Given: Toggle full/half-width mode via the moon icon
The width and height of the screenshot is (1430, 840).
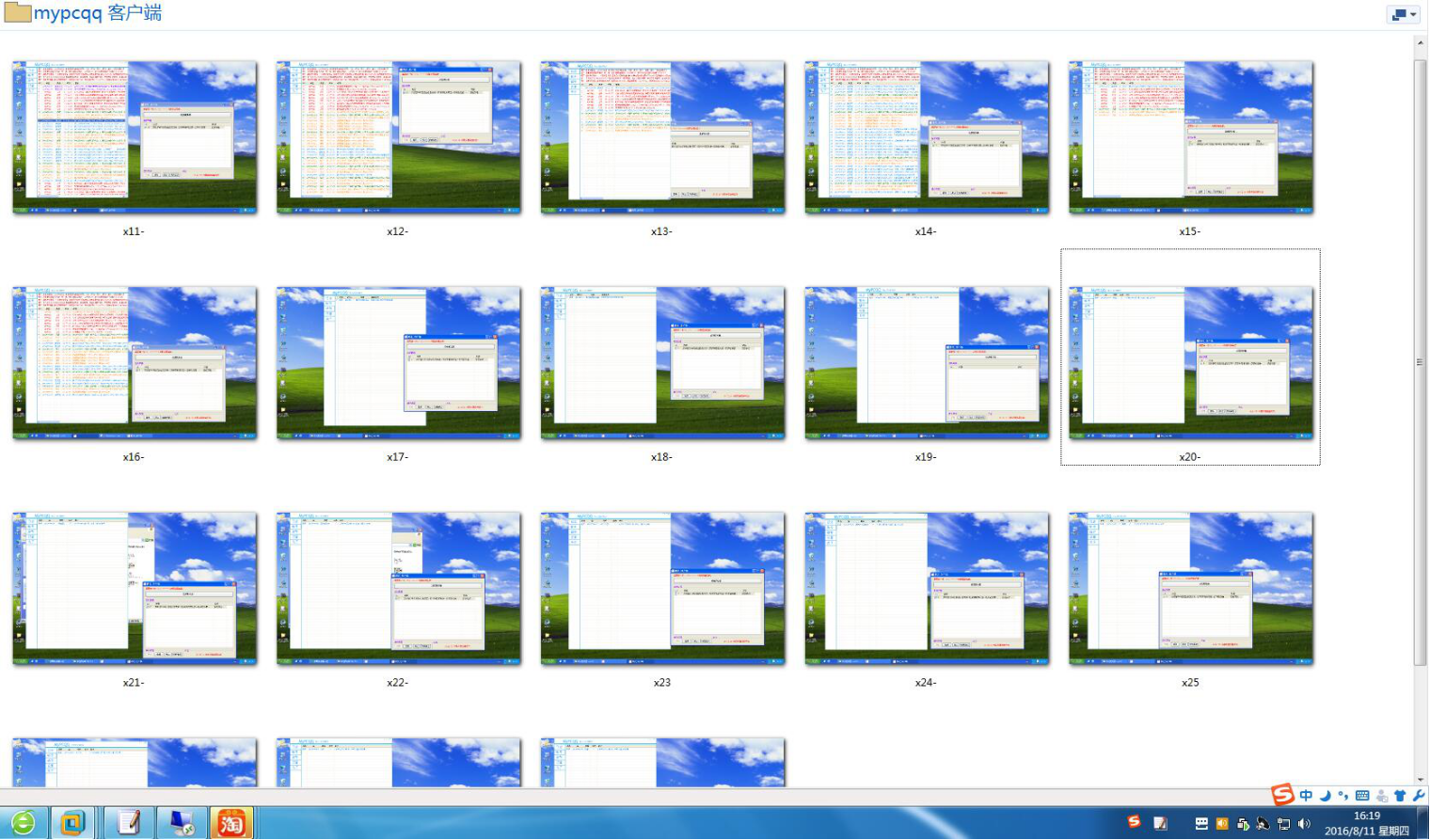Looking at the screenshot, I should [1326, 795].
